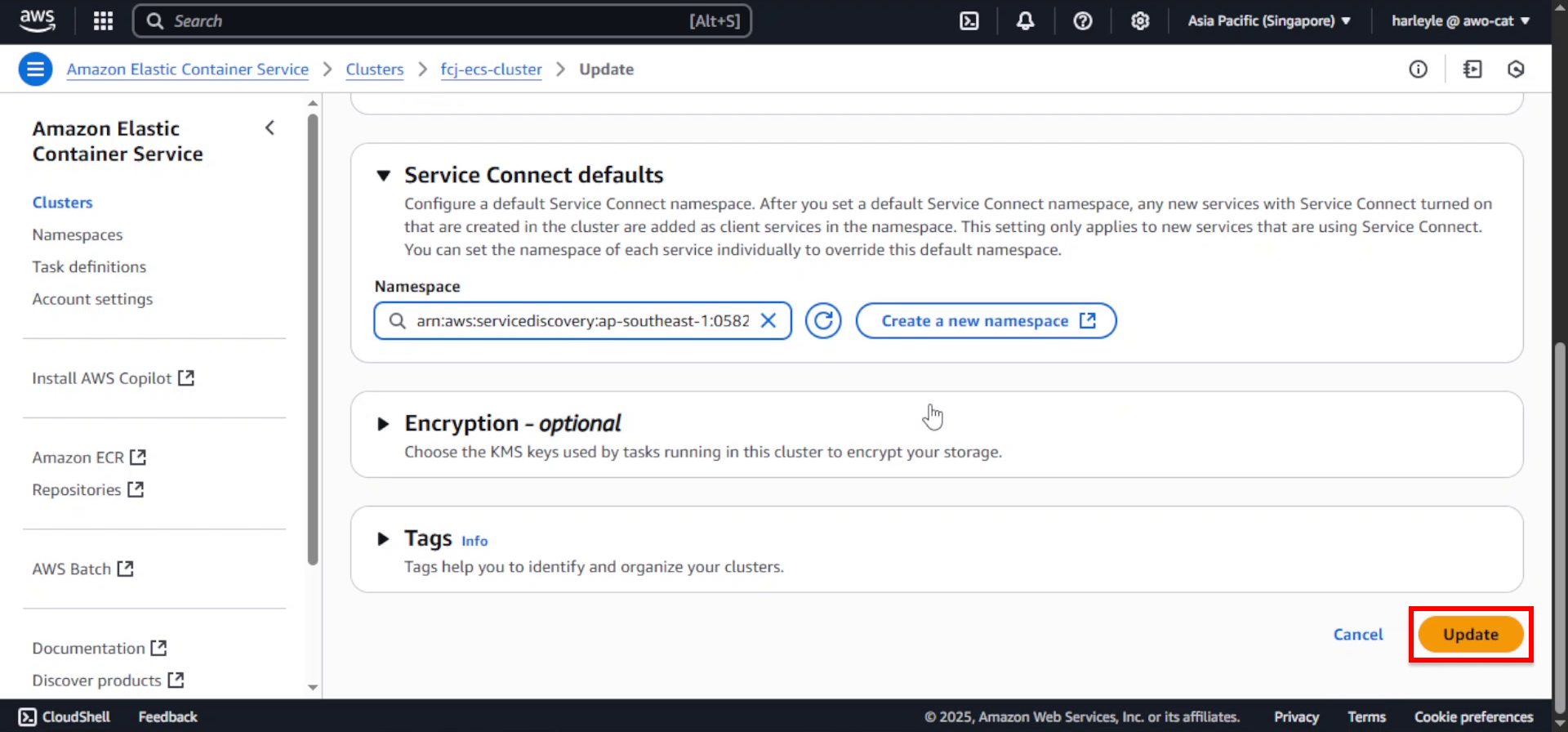Expand the Encryption optional section

383,423
